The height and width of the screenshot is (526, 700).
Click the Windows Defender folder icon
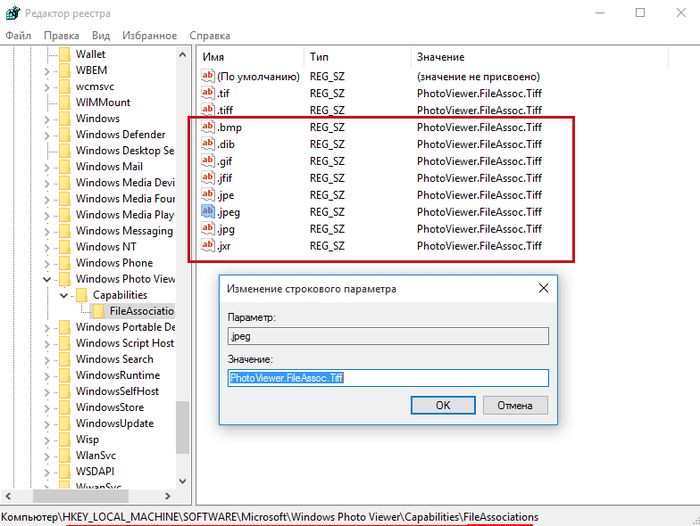coord(65,135)
